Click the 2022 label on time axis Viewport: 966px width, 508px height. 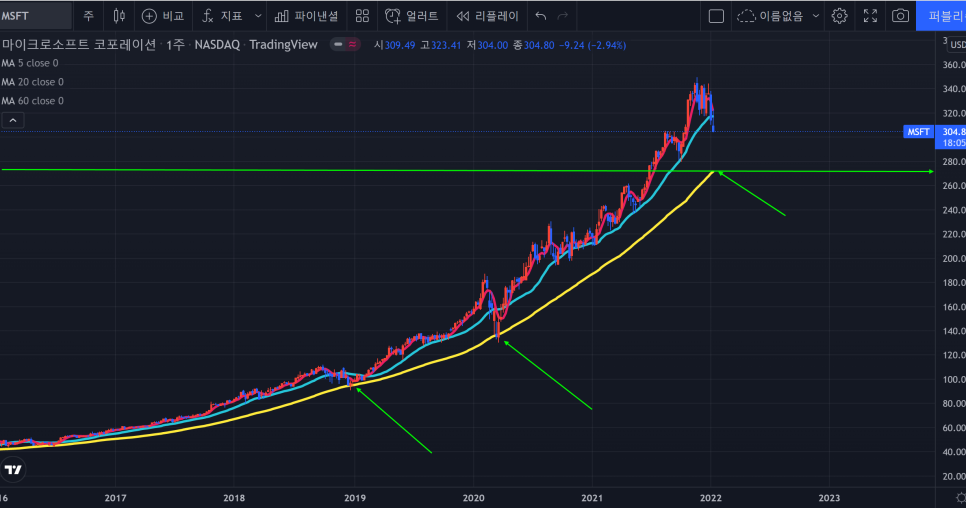pyautogui.click(x=710, y=498)
